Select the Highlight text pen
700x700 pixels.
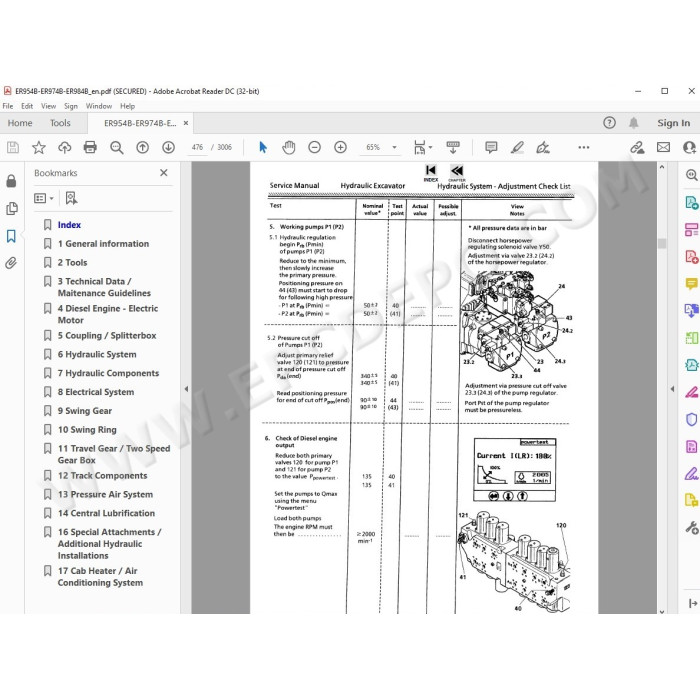coord(517,147)
